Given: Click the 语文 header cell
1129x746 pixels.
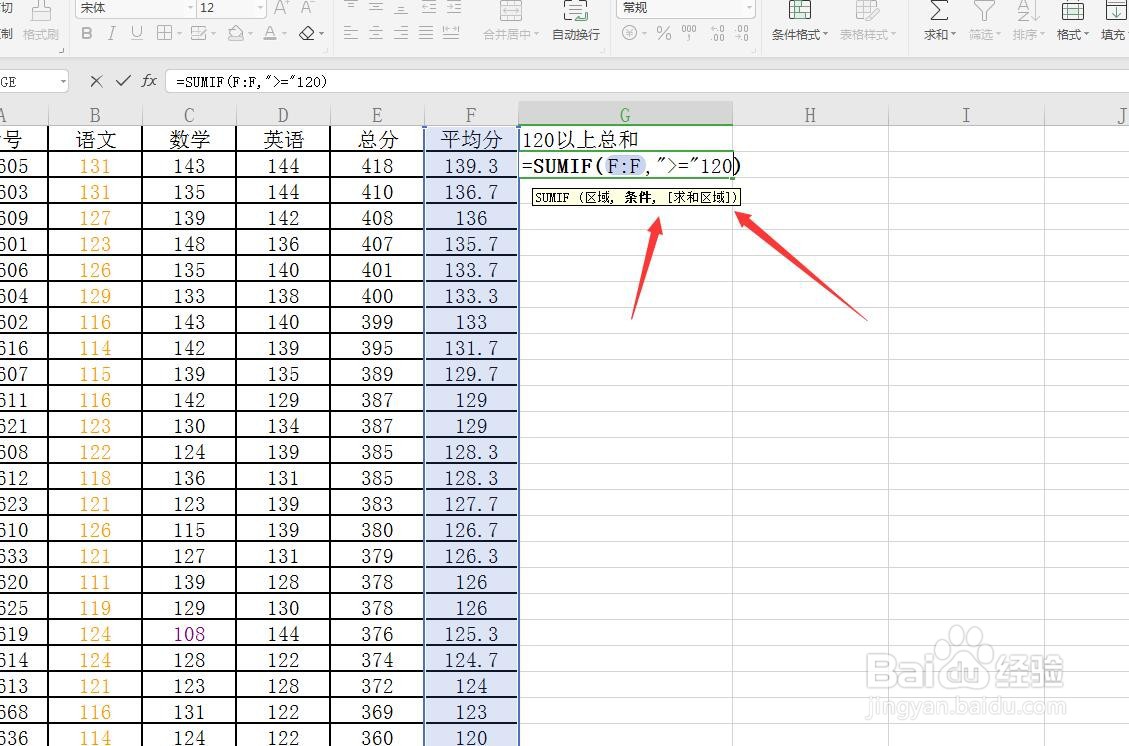Looking at the screenshot, I should [95, 139].
